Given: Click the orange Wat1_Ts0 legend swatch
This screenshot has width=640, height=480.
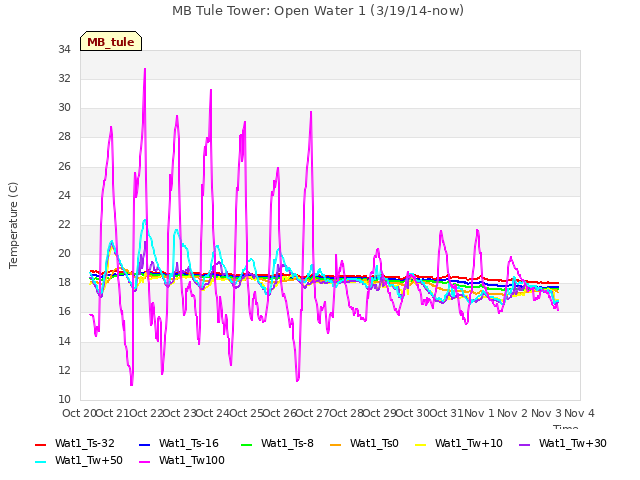Looking at the screenshot, I should coord(336,444).
